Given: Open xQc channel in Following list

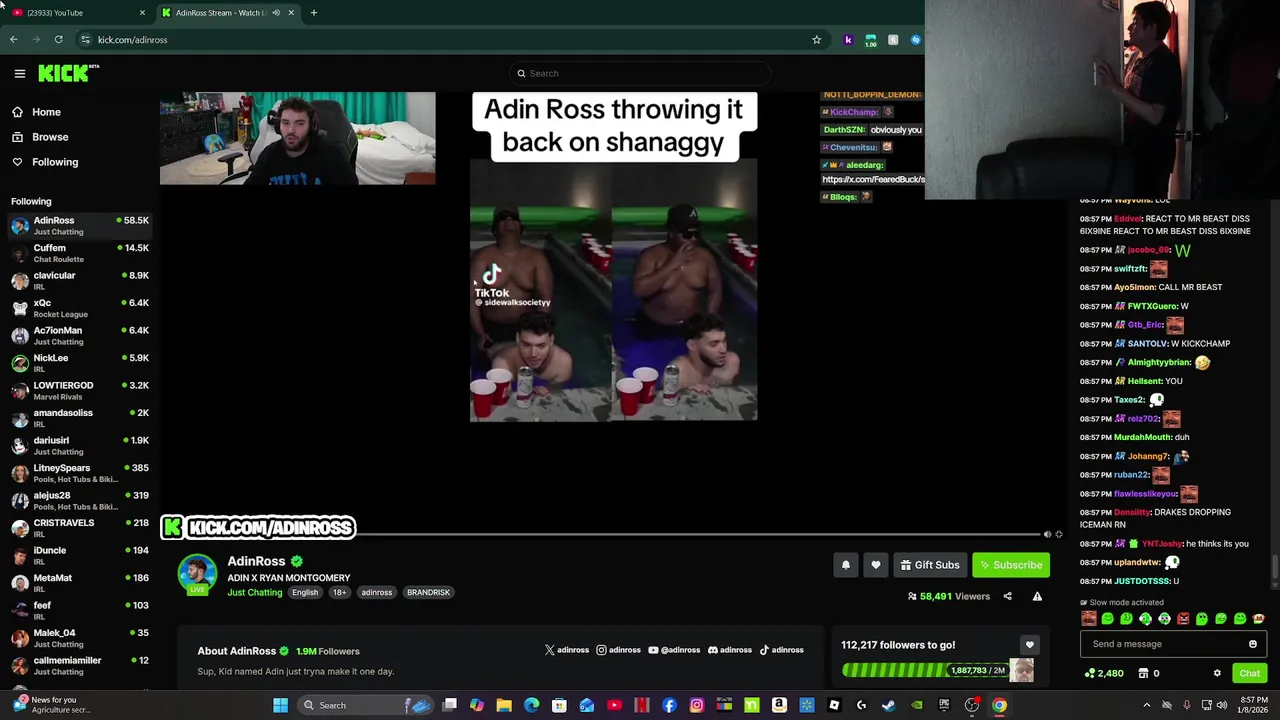Looking at the screenshot, I should (x=80, y=308).
